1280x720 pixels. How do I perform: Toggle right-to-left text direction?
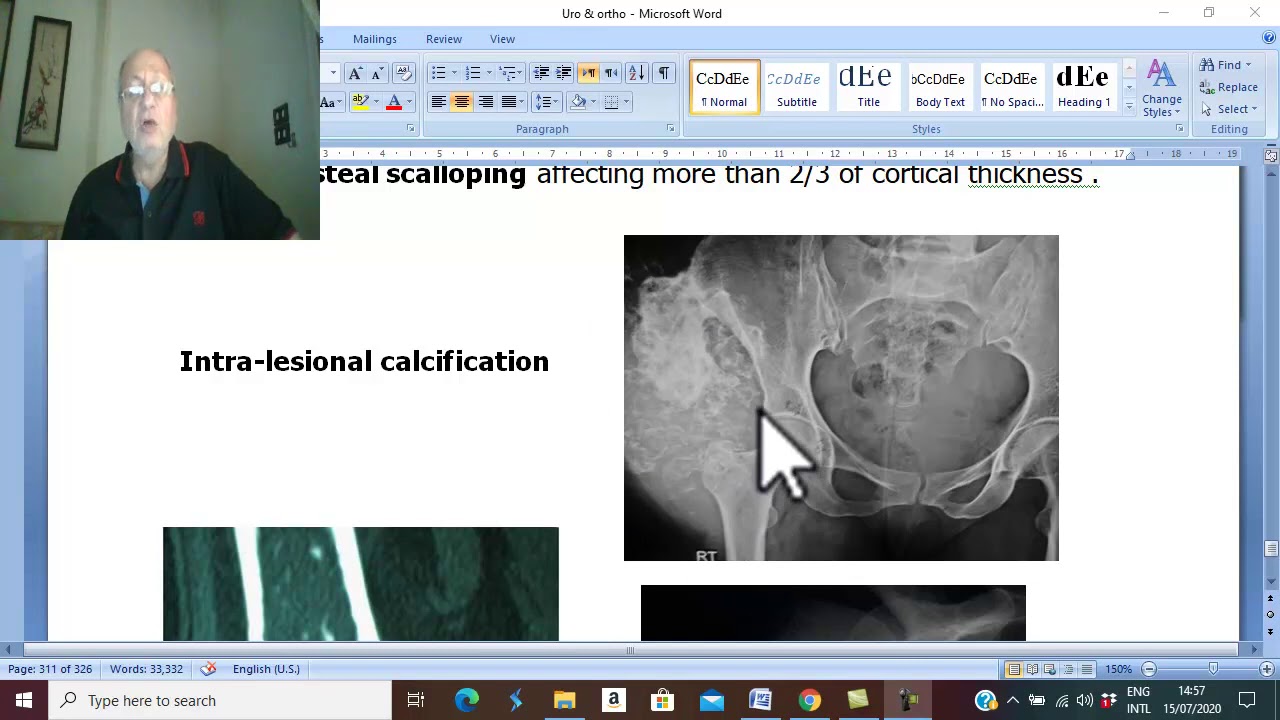[611, 73]
